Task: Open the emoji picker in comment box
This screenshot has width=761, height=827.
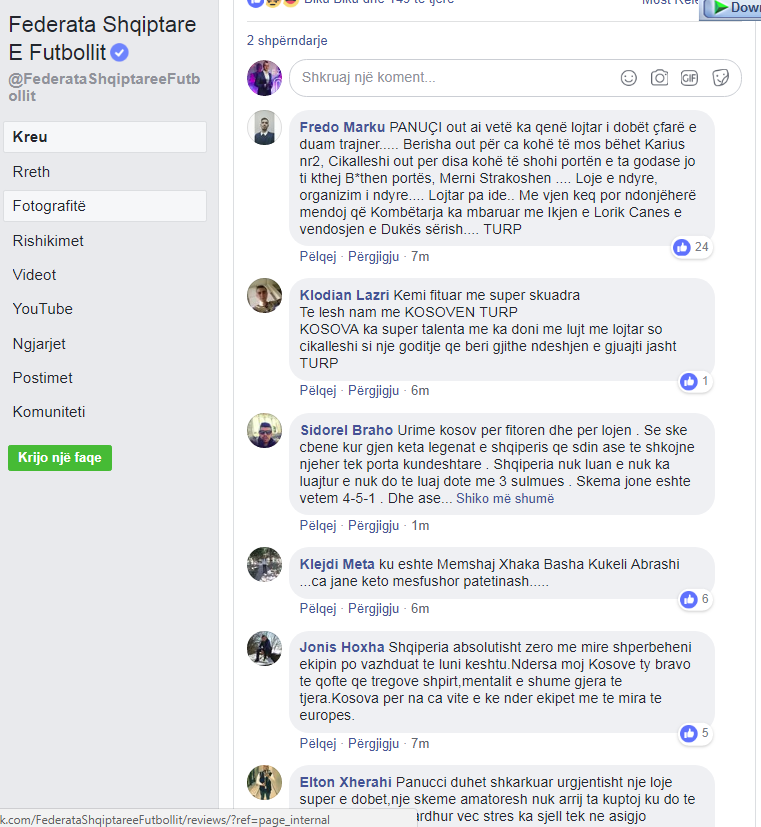Action: pos(629,78)
